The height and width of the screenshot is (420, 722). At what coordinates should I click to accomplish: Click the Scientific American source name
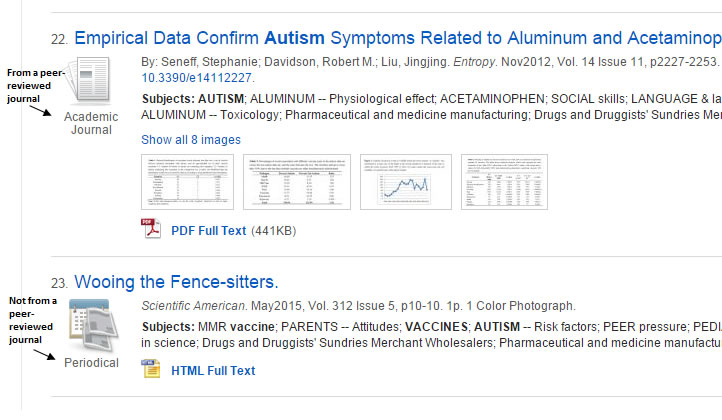(x=193, y=306)
